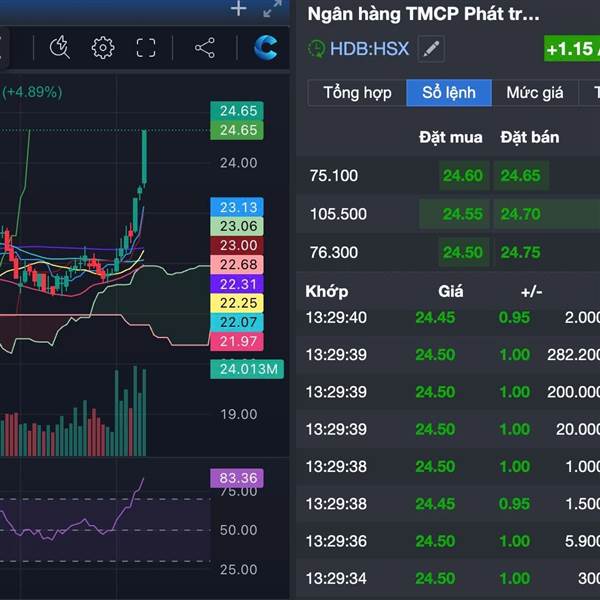Share the chart via share icon
This screenshot has height=600, width=600.
(205, 48)
